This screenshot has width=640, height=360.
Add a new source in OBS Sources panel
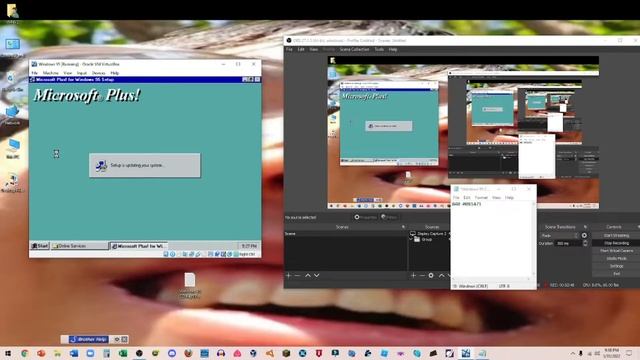(x=413, y=276)
